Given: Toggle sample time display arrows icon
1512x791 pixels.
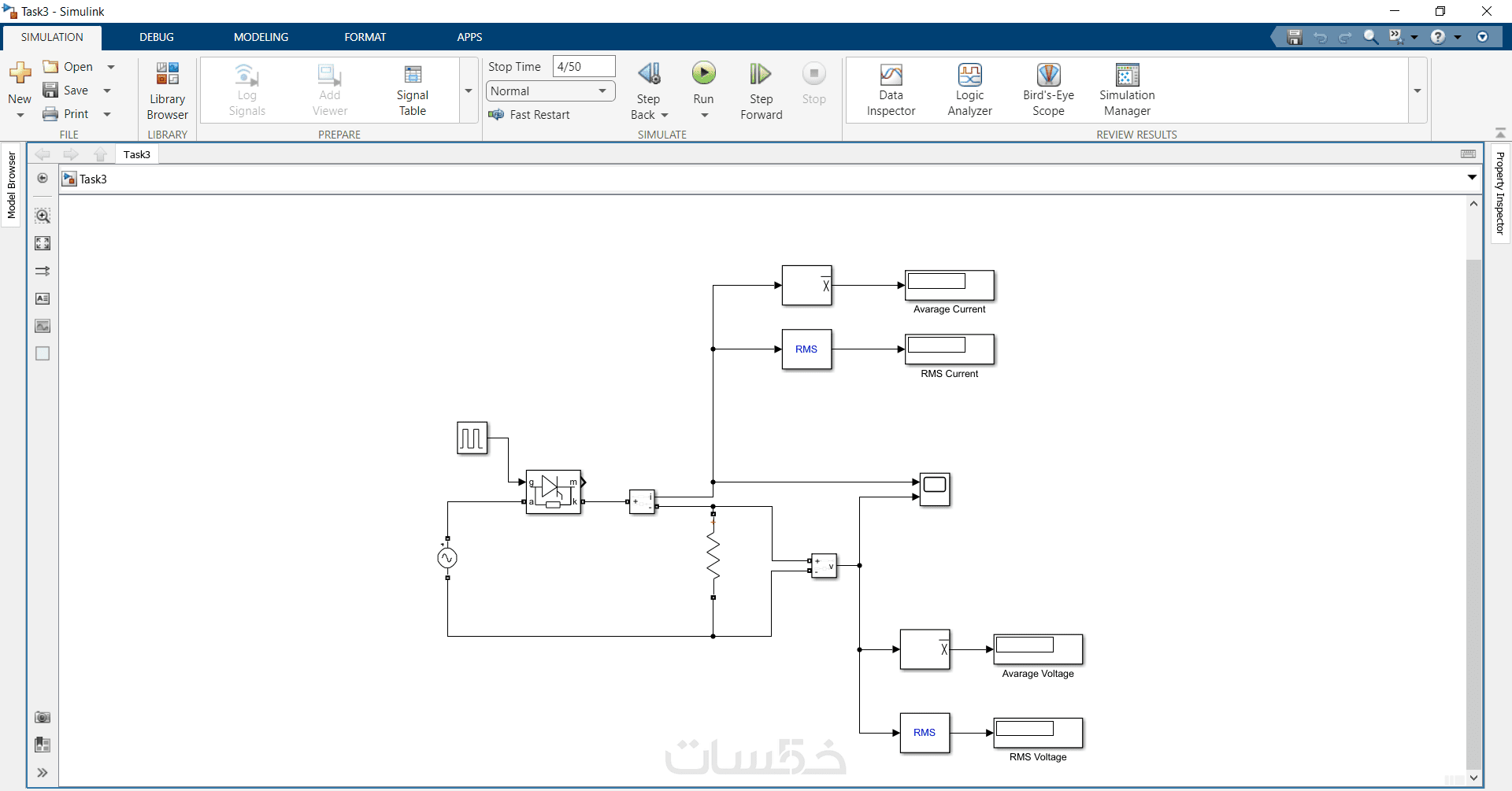Looking at the screenshot, I should click(x=43, y=271).
